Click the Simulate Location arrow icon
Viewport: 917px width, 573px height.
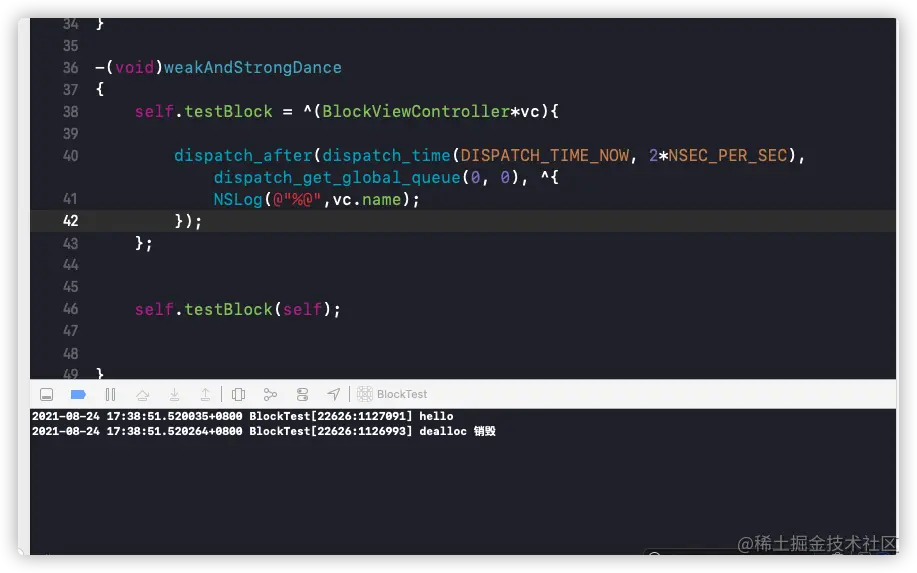[x=333, y=395]
